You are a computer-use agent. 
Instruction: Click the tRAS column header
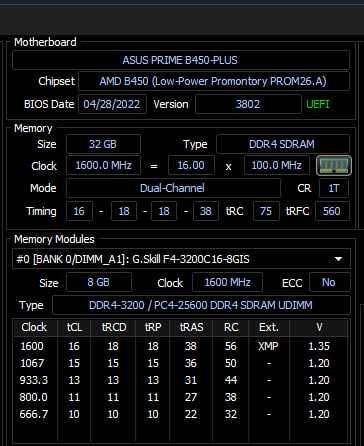pos(191,327)
